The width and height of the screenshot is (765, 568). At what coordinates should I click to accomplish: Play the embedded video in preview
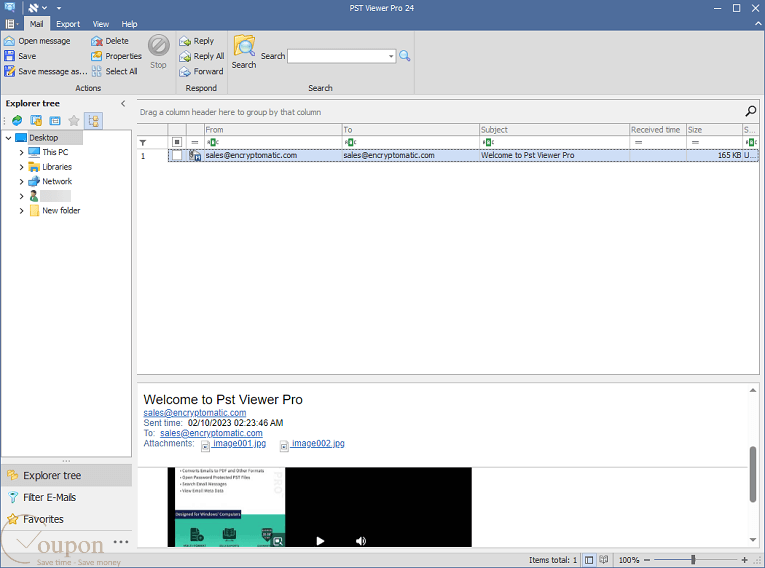[320, 541]
